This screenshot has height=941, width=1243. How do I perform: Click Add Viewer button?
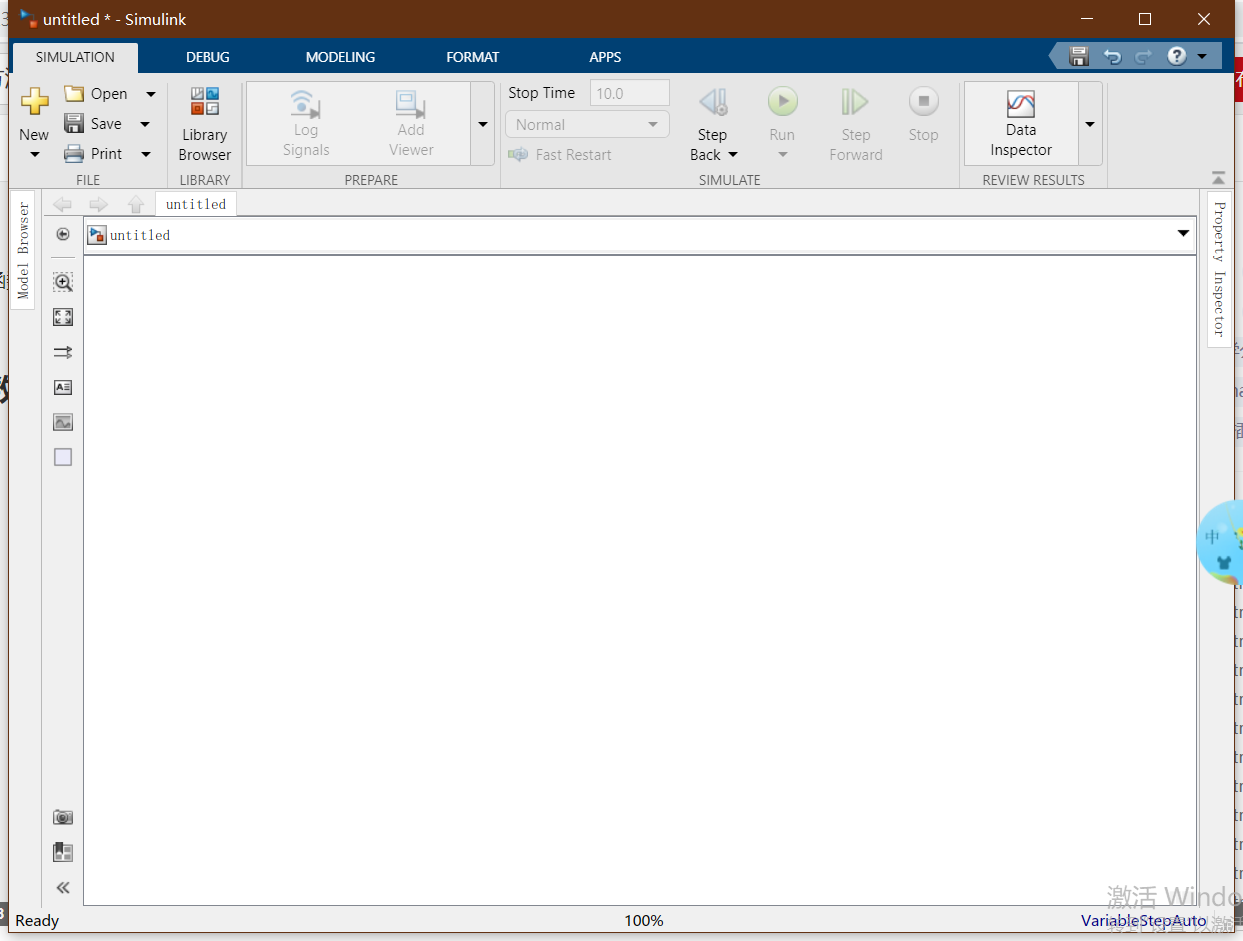[411, 124]
